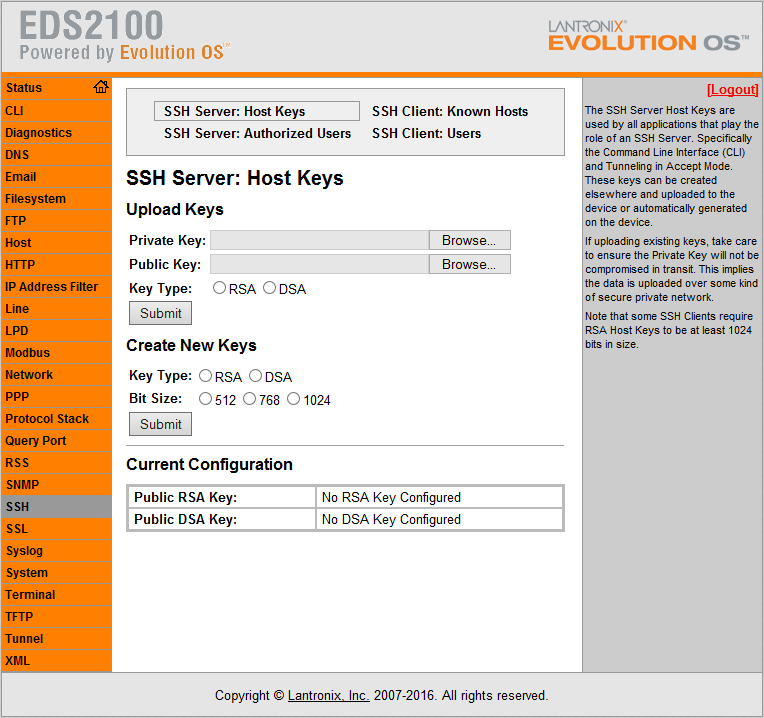Open the CLI menu page

(57, 111)
